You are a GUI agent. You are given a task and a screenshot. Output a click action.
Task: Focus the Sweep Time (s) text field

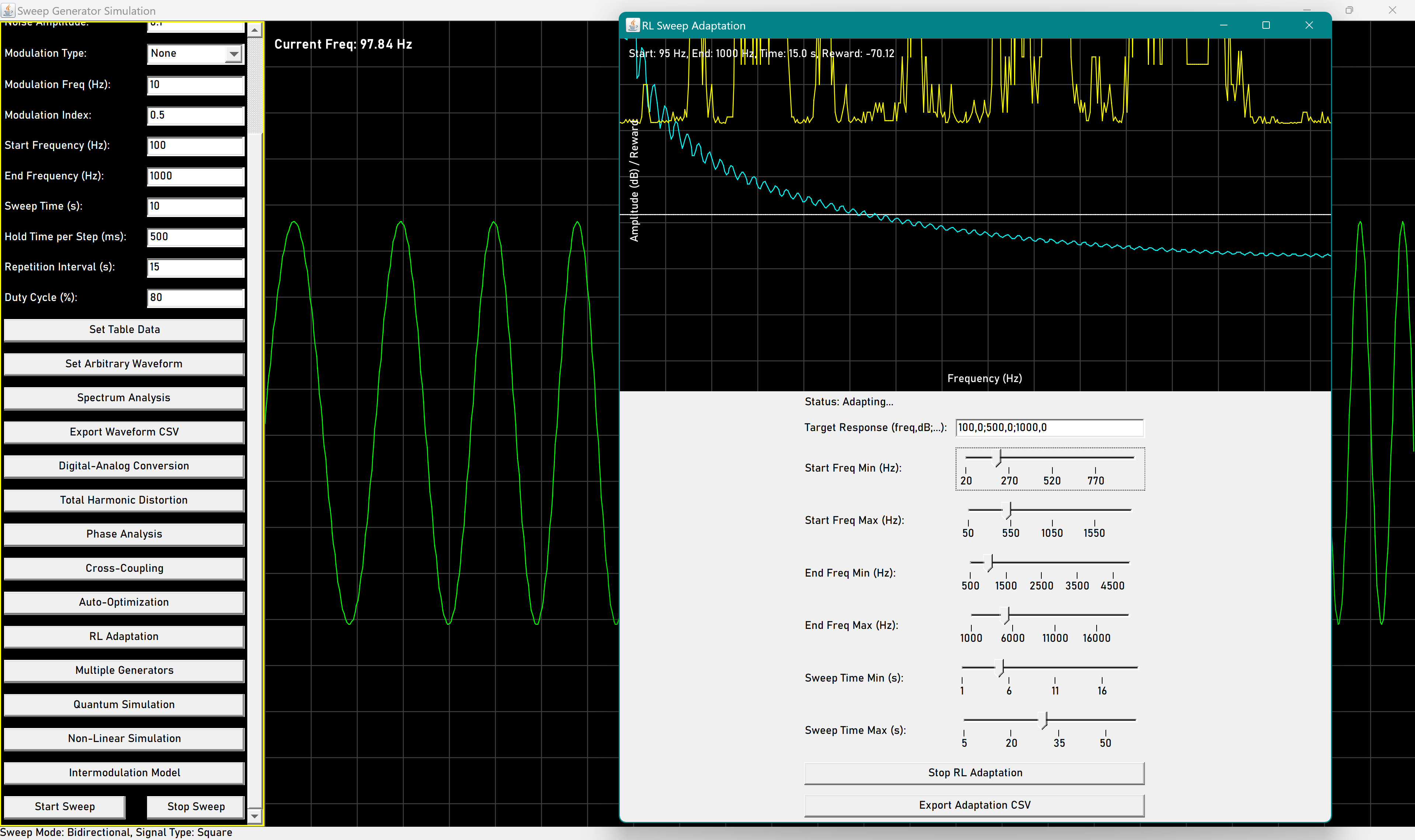[195, 206]
